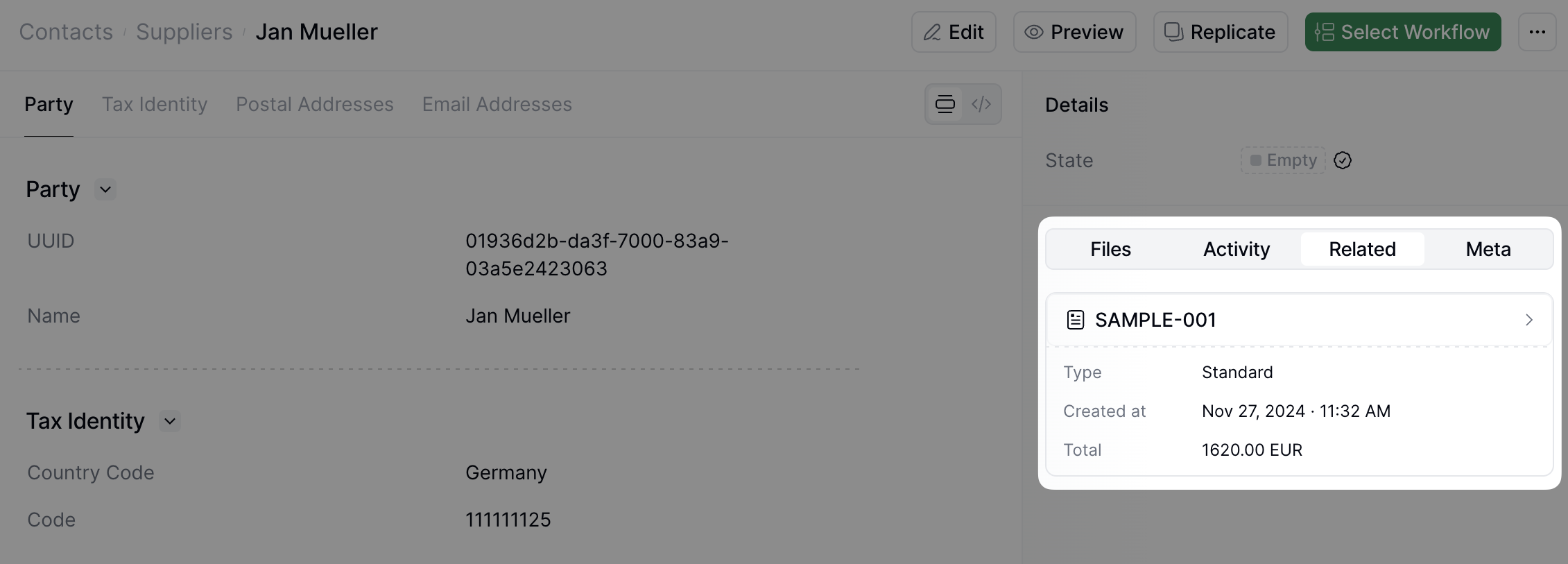Go back to Suppliers via breadcrumb
Screen dimensions: 1568x564
(x=183, y=31)
